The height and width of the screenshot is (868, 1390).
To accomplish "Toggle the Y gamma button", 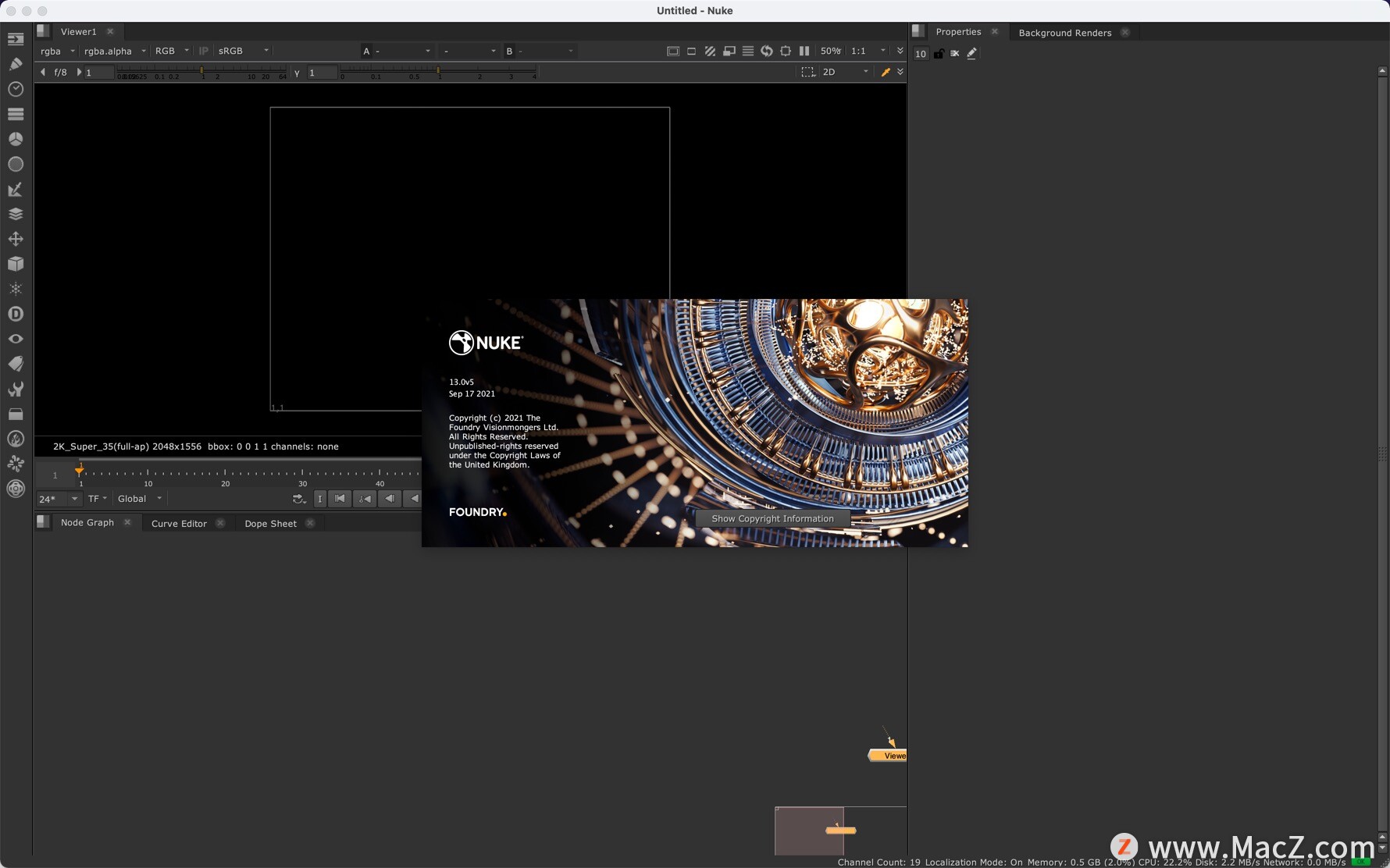I will [x=297, y=73].
